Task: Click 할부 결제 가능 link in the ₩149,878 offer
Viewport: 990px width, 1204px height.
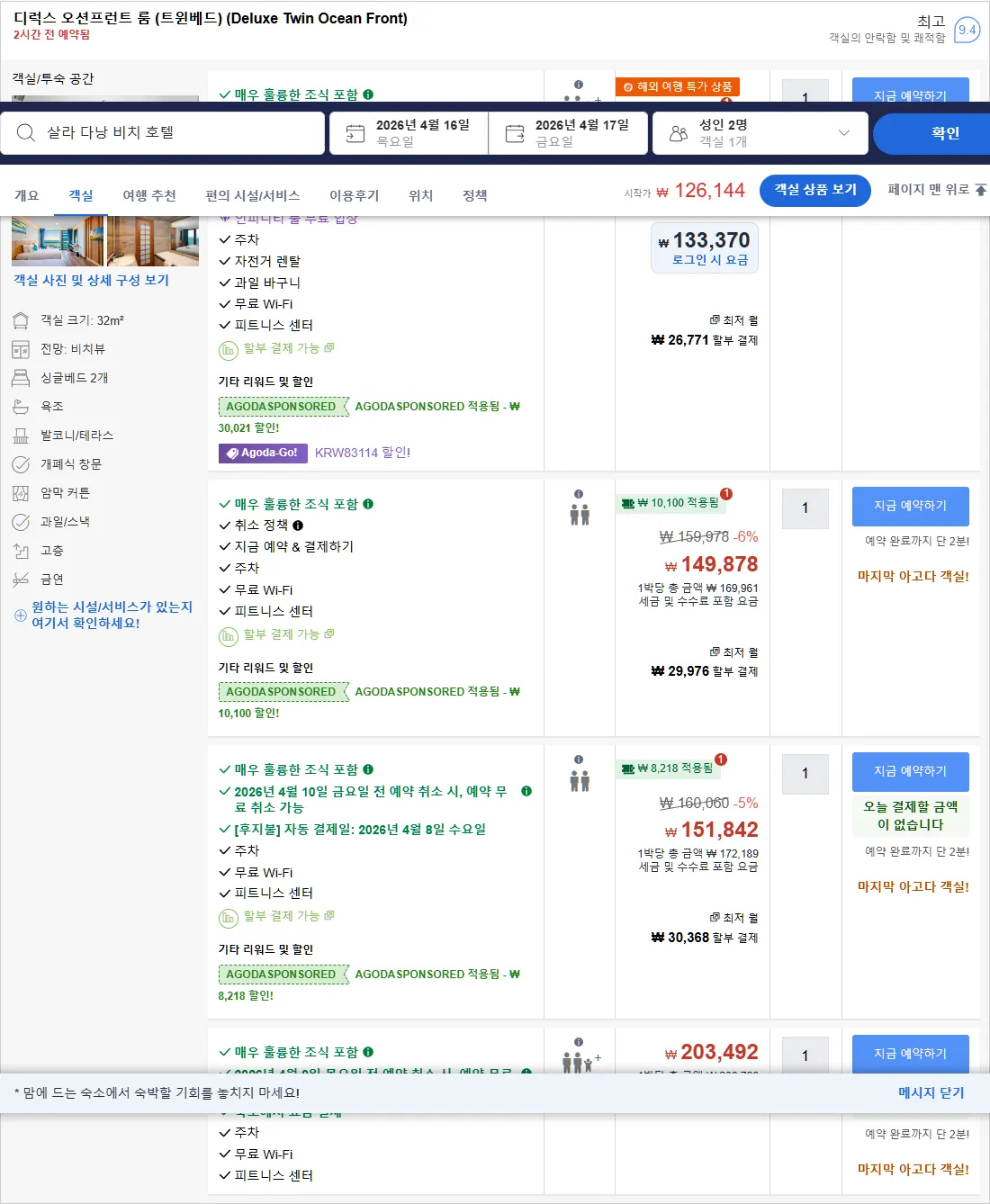Action: click(x=289, y=634)
